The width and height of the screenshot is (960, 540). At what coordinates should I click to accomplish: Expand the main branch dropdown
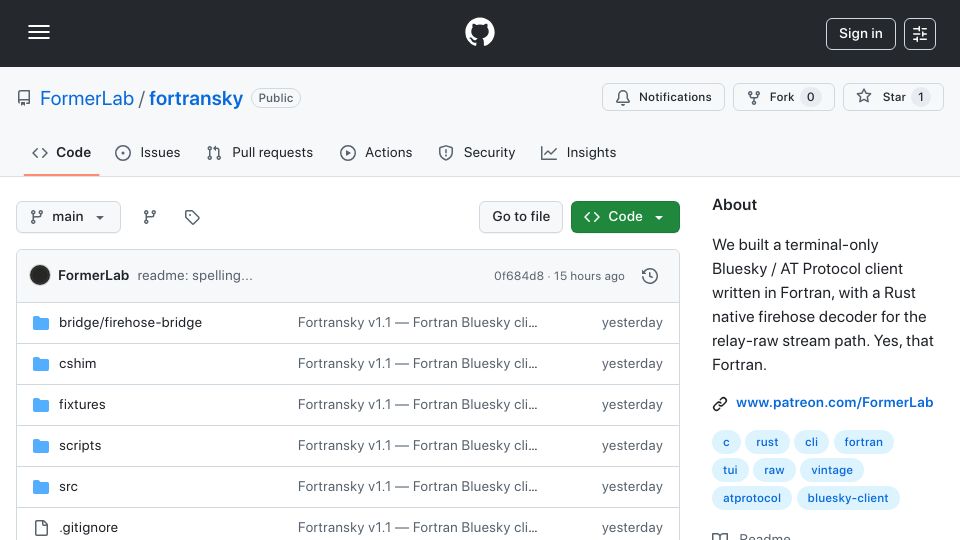click(69, 217)
